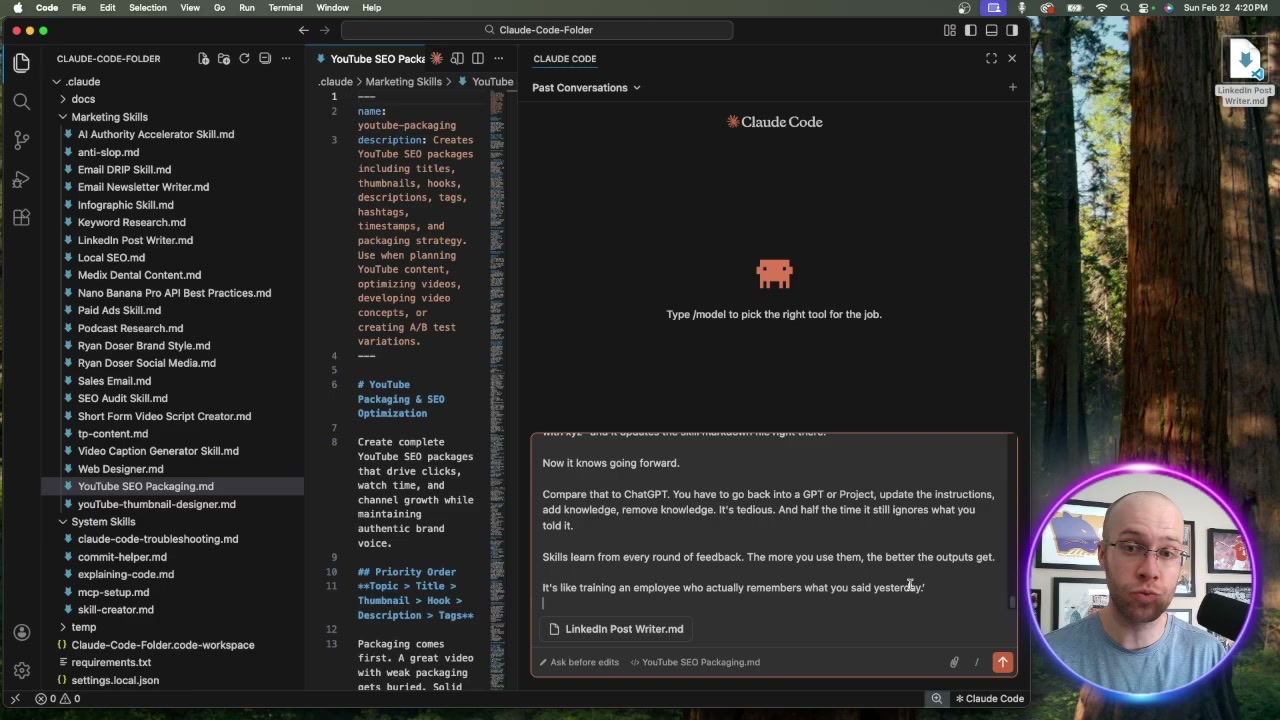Open LinkedIn Post Writer.md attachment chip
The width and height of the screenshot is (1280, 720).
tap(617, 629)
